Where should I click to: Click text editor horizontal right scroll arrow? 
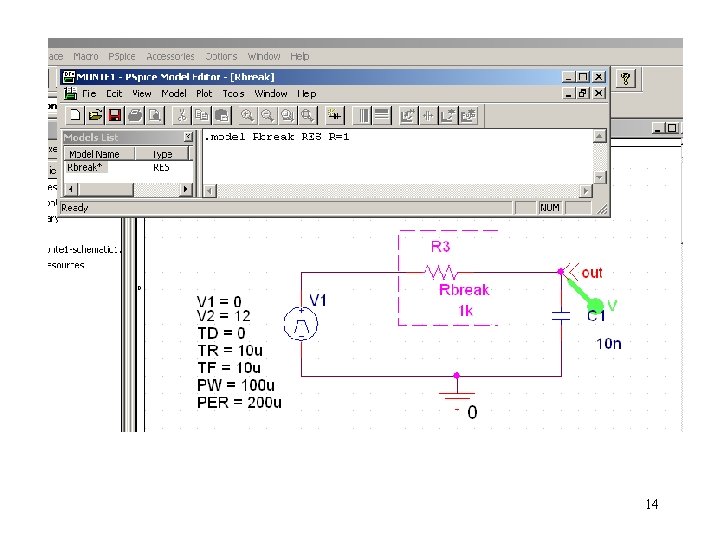point(585,191)
